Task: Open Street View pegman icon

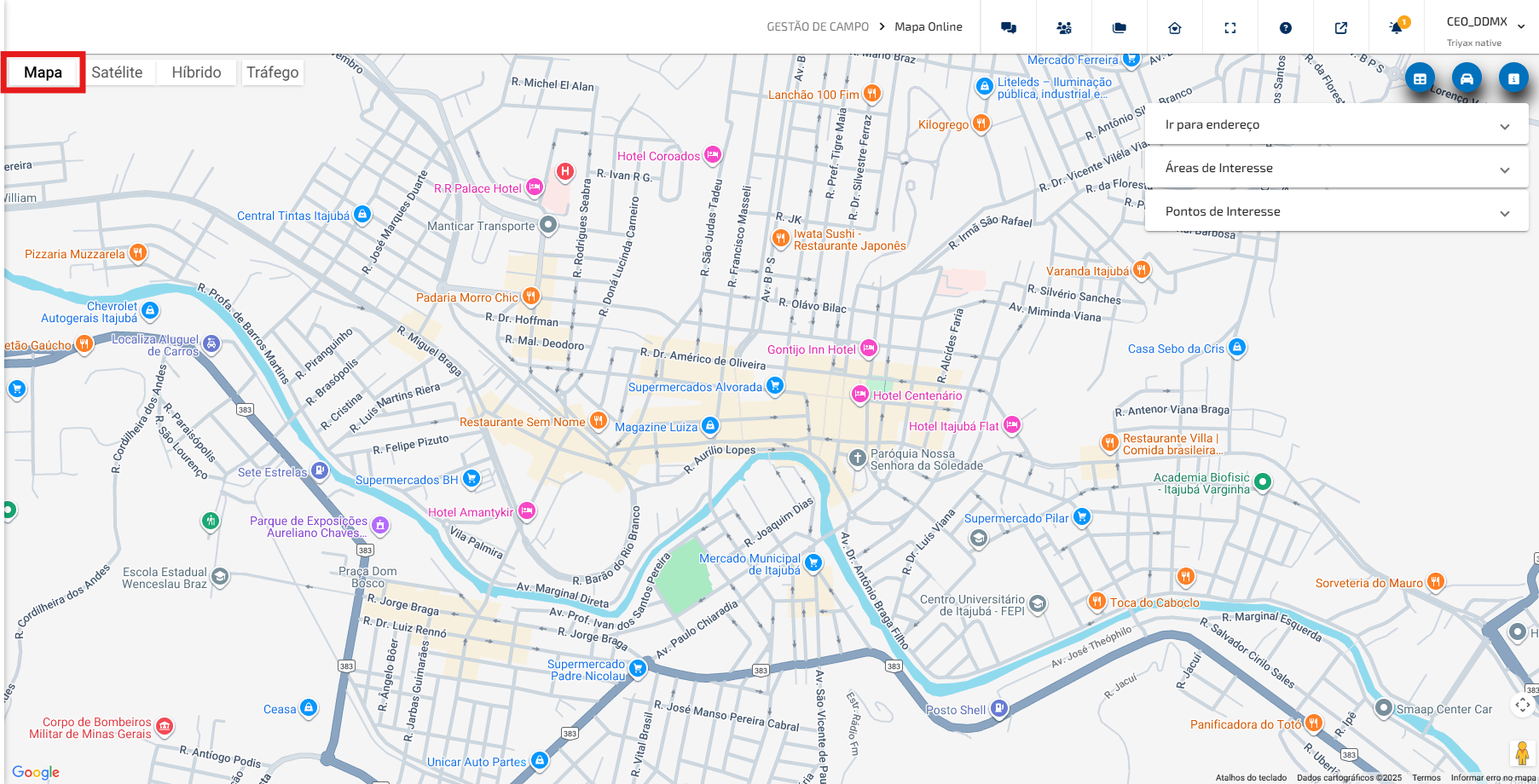Action: [1522, 753]
